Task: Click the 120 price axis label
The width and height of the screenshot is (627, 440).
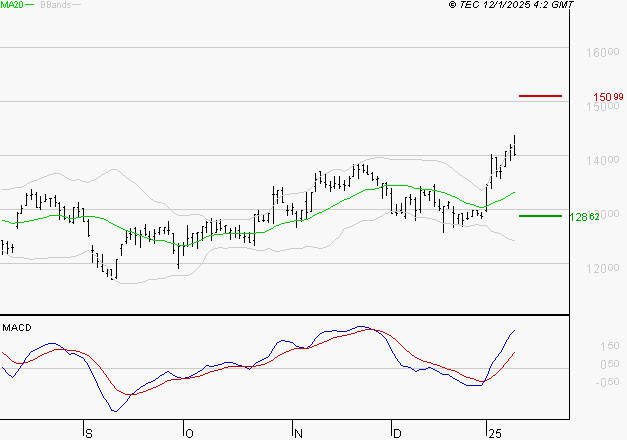Action: point(603,268)
